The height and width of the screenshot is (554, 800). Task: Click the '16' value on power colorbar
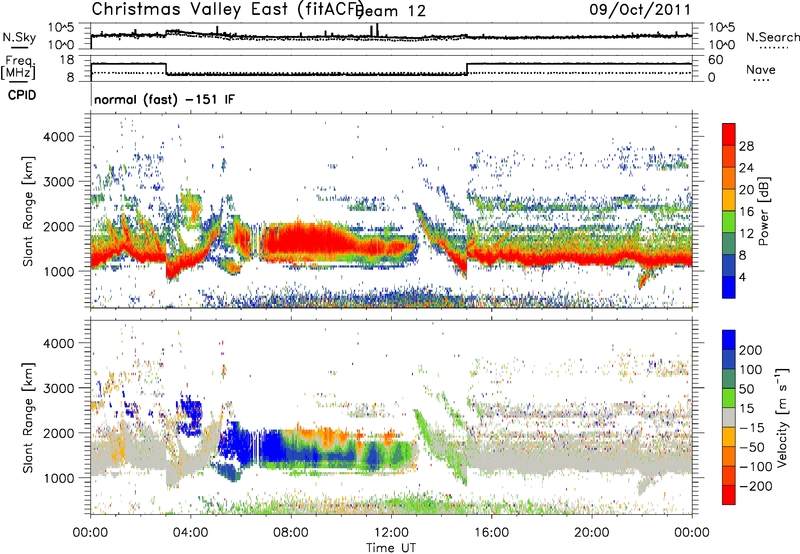(x=746, y=212)
